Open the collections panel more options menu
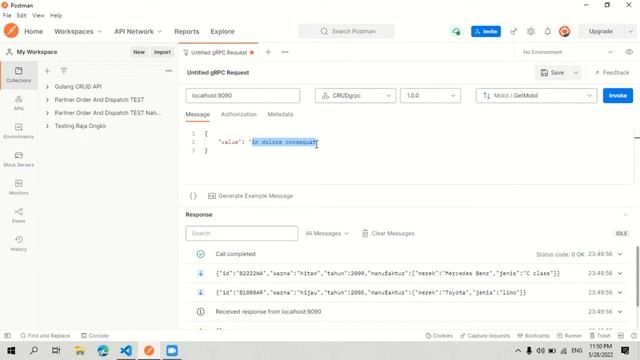Viewport: 640px width, 360px height. (169, 71)
